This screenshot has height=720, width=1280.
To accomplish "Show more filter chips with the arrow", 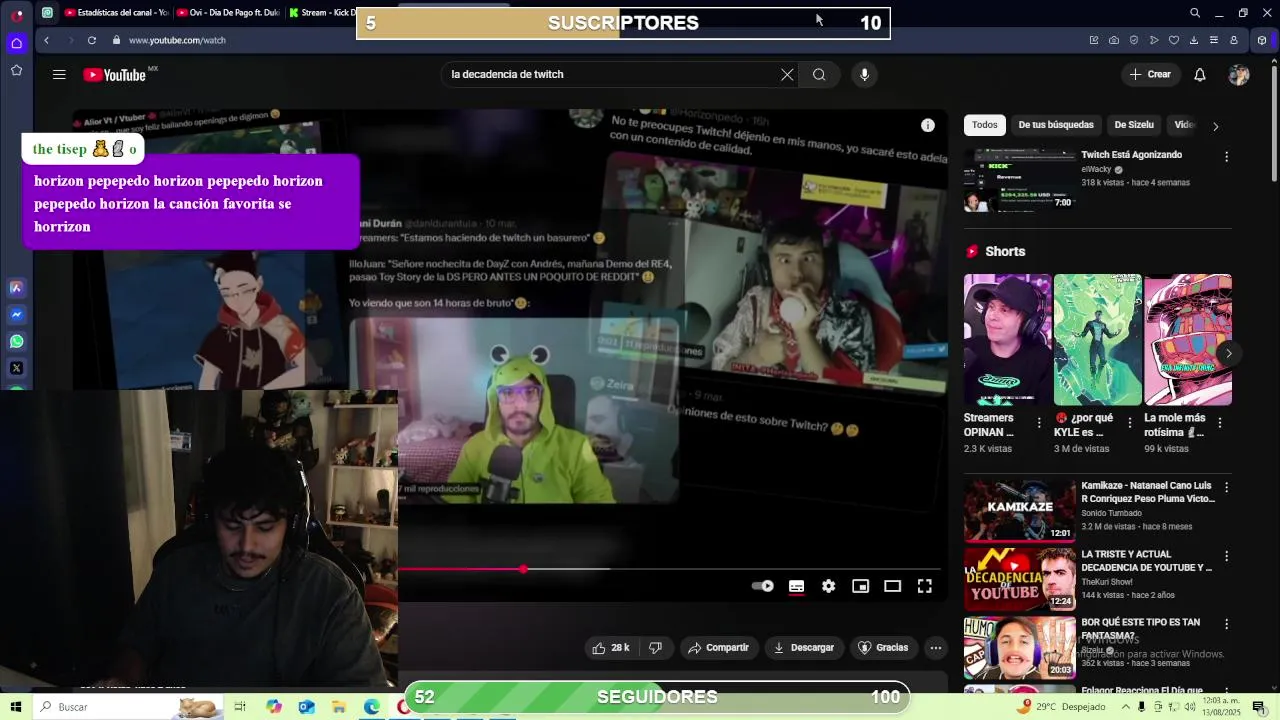I will 1215,126.
